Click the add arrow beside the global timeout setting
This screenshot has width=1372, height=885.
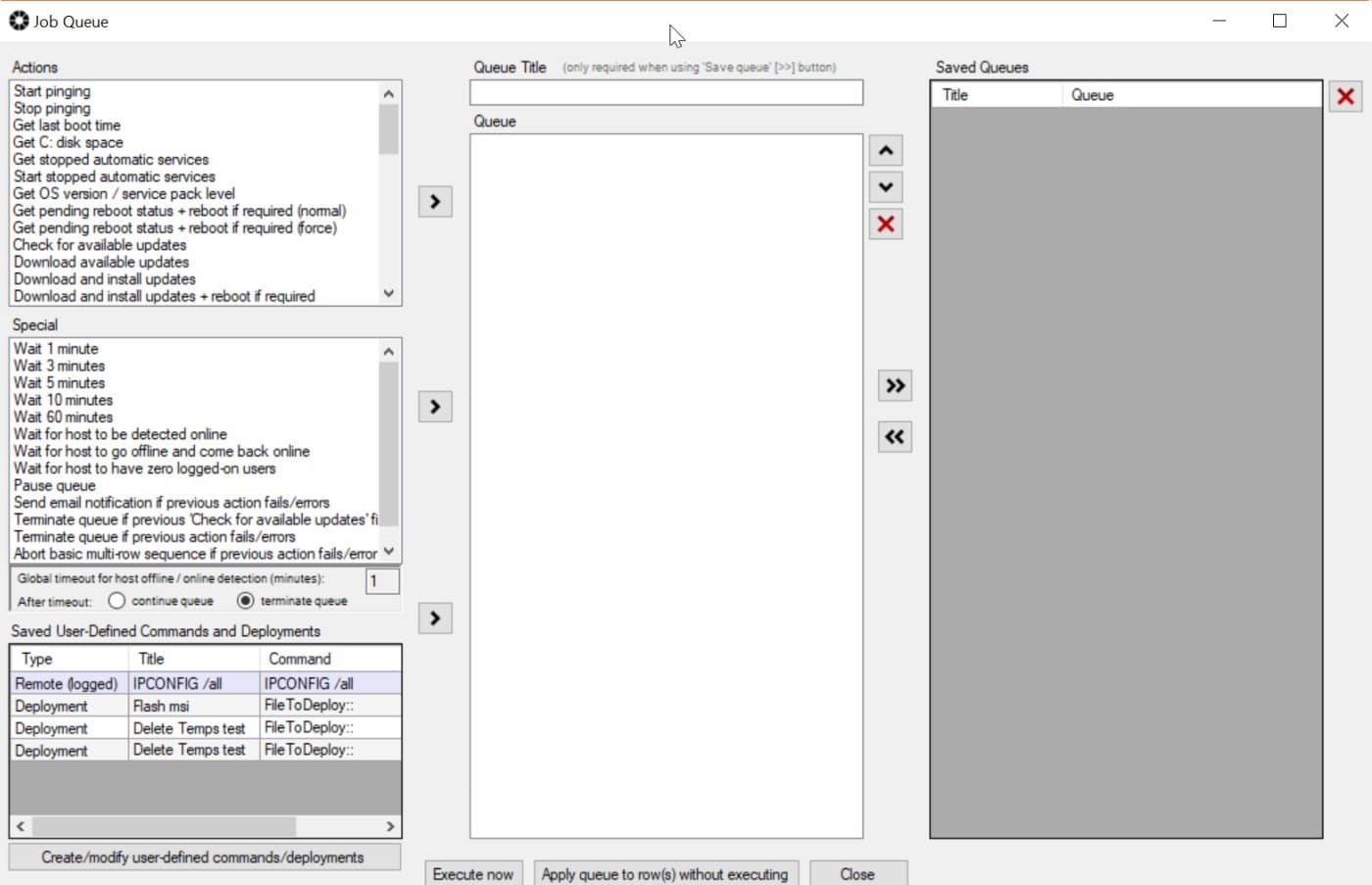(435, 618)
